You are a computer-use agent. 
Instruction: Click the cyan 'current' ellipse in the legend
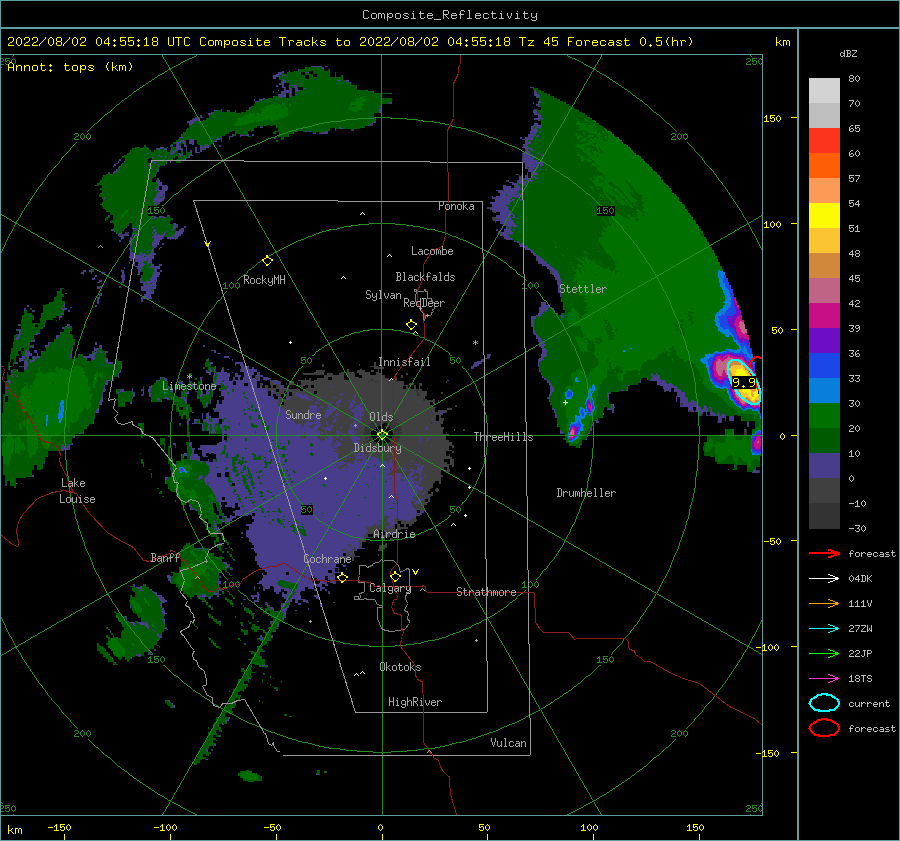coord(824,703)
